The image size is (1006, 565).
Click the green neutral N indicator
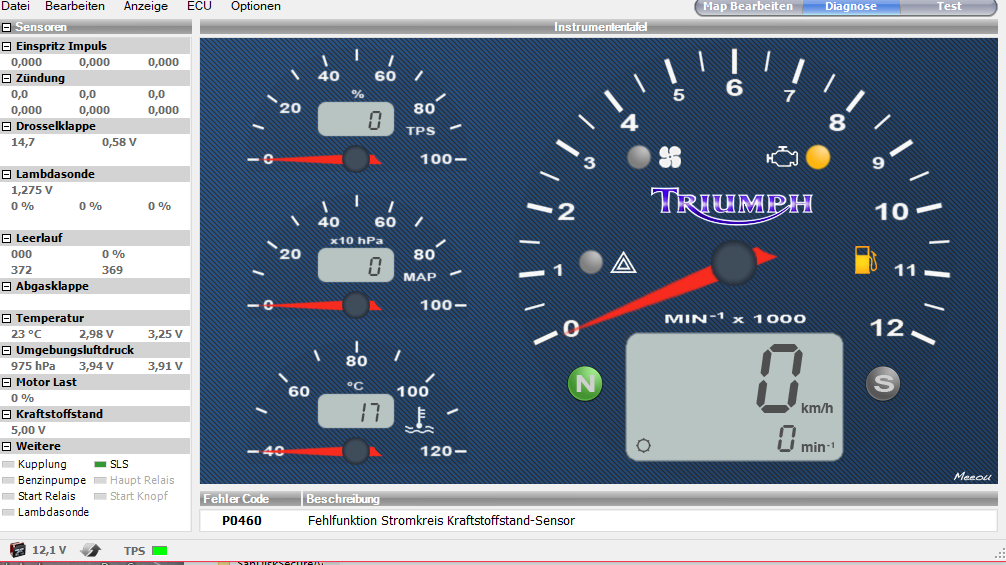585,384
